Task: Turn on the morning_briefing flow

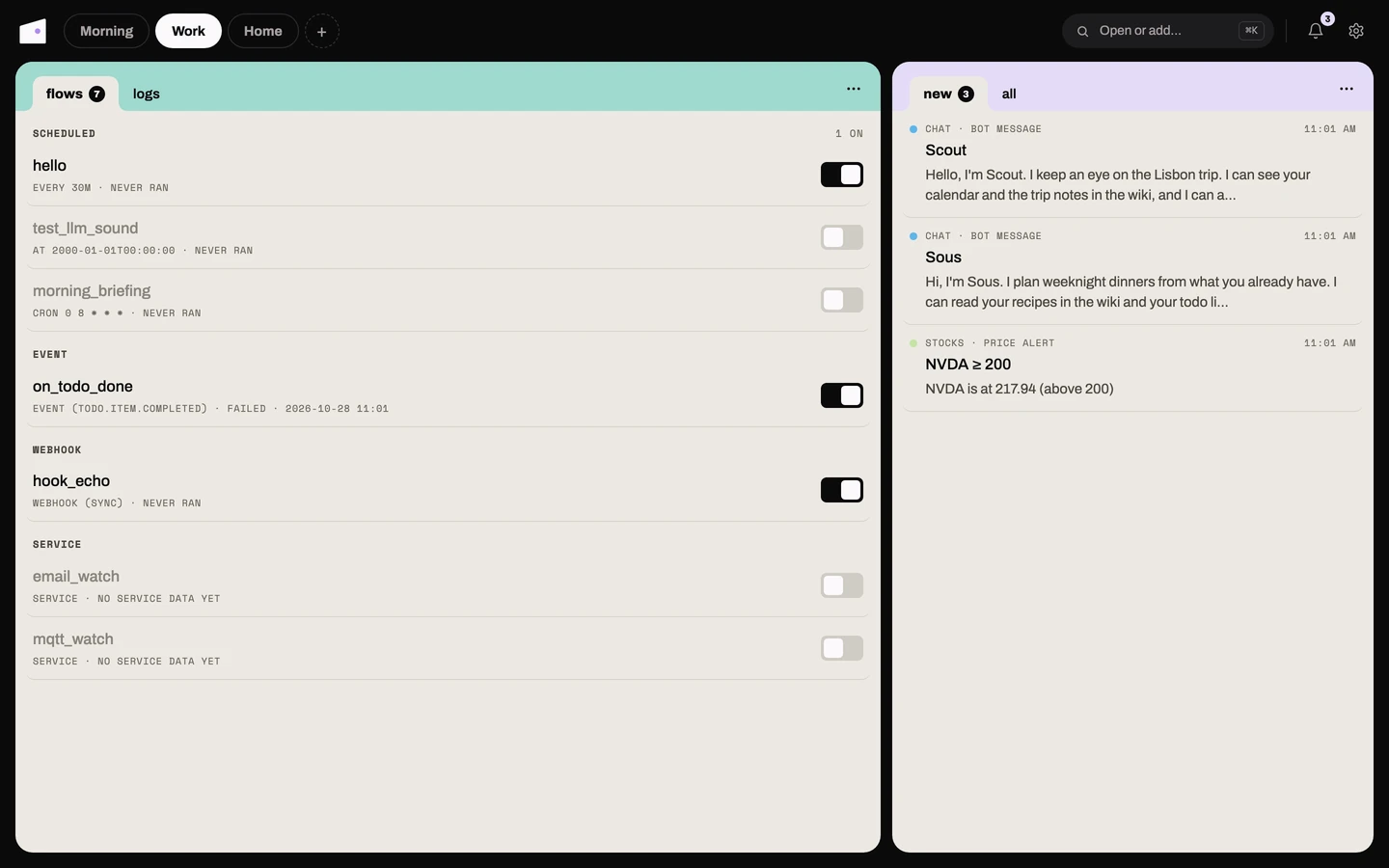Action: pyautogui.click(x=842, y=300)
